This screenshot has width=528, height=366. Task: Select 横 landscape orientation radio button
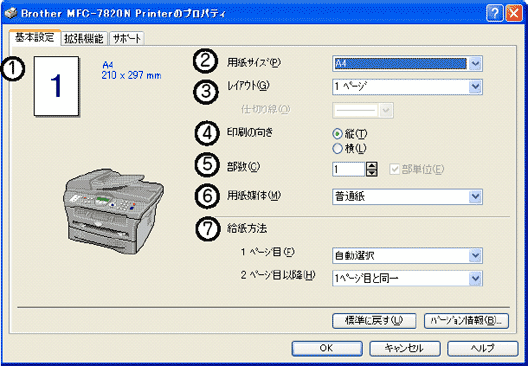click(x=337, y=148)
